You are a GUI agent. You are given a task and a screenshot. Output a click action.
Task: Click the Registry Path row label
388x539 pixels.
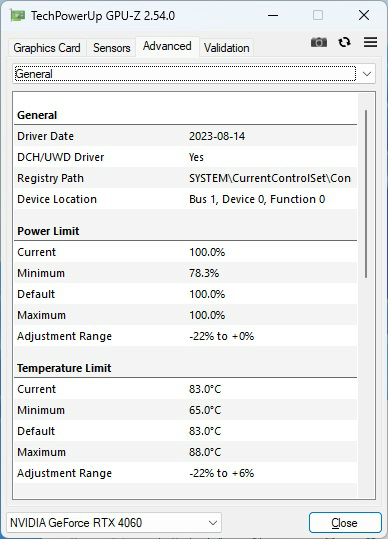pyautogui.click(x=51, y=178)
